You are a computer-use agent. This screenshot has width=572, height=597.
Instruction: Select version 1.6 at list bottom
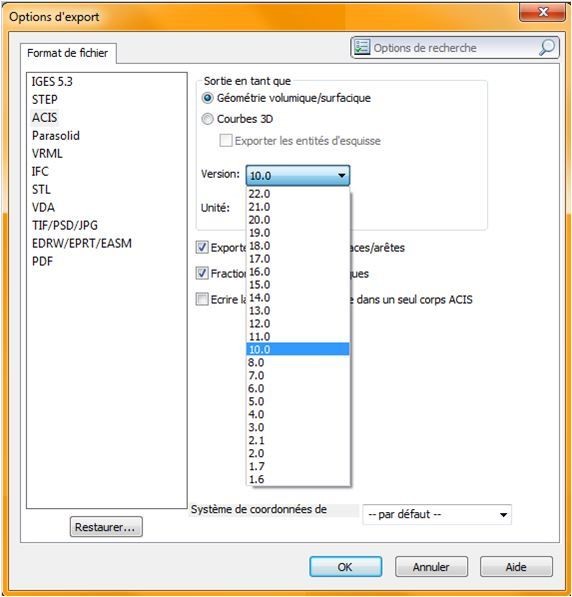tap(298, 479)
